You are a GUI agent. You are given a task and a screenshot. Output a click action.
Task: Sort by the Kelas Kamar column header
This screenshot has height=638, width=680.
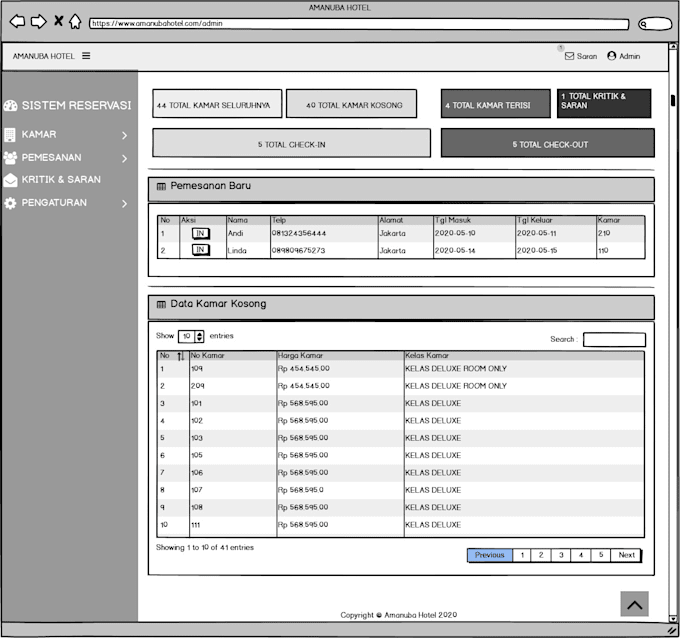pos(427,356)
